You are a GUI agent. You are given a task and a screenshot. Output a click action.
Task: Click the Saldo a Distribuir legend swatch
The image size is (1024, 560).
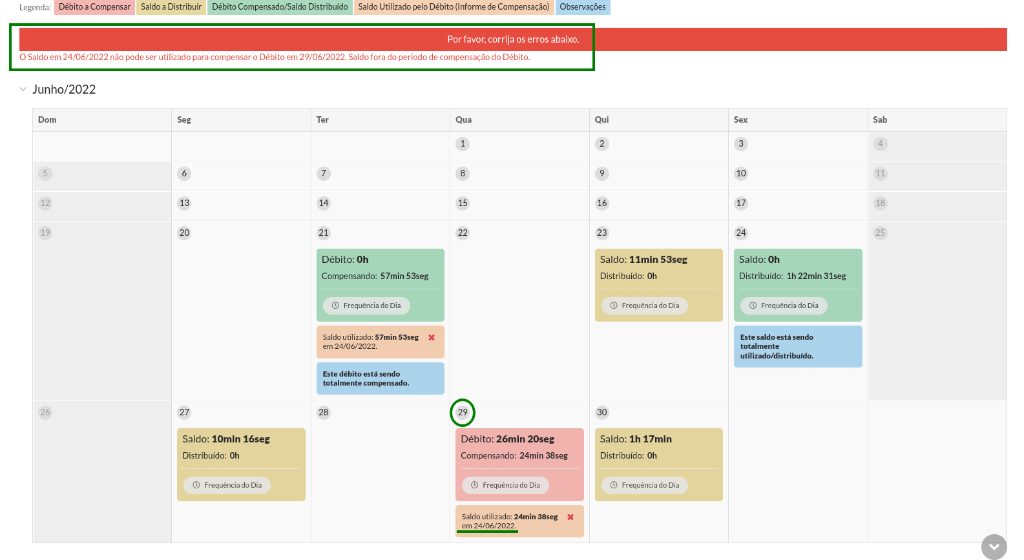click(x=171, y=7)
